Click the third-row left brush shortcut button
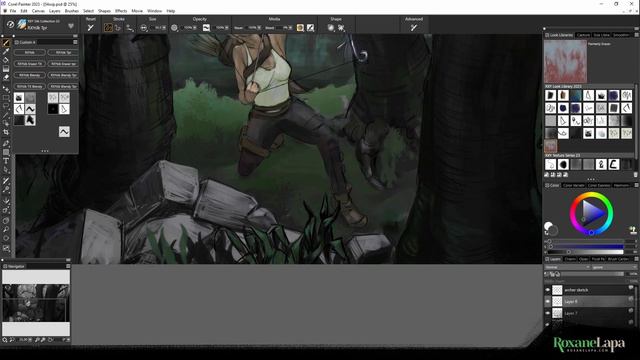Screen dimensions: 640x360 pyautogui.click(x=29, y=75)
